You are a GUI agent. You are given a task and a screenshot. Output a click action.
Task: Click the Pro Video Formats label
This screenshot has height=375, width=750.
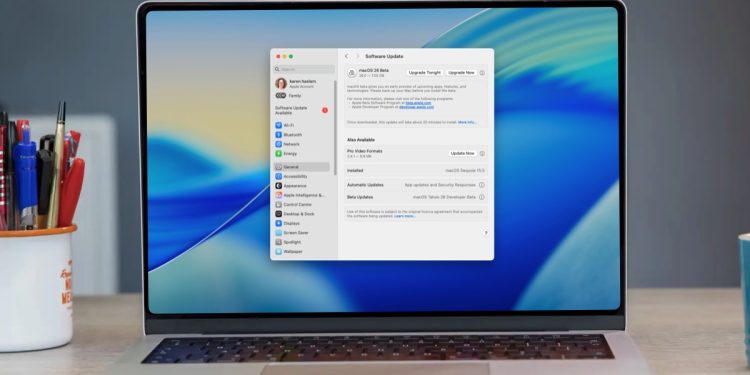(364, 151)
